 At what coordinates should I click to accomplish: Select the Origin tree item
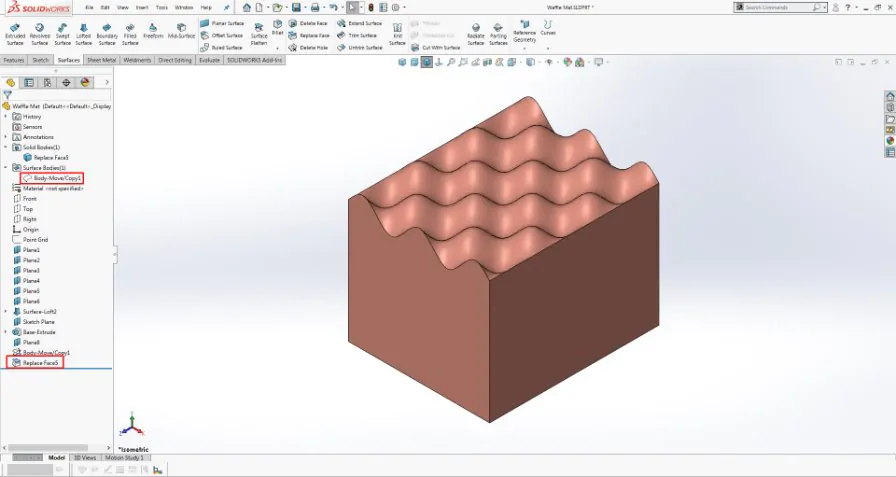pos(26,230)
